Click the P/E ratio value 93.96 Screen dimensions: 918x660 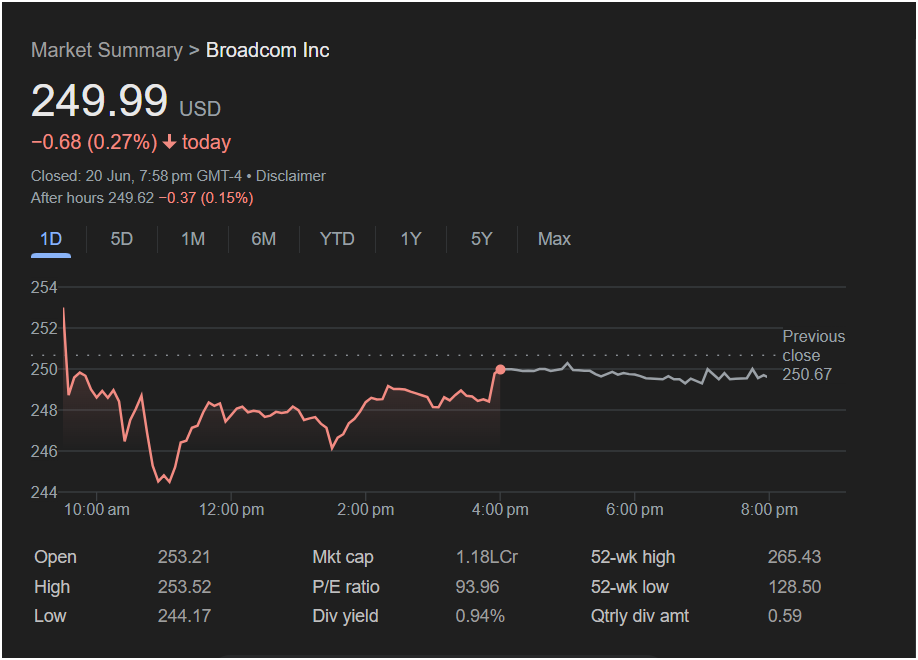477,587
